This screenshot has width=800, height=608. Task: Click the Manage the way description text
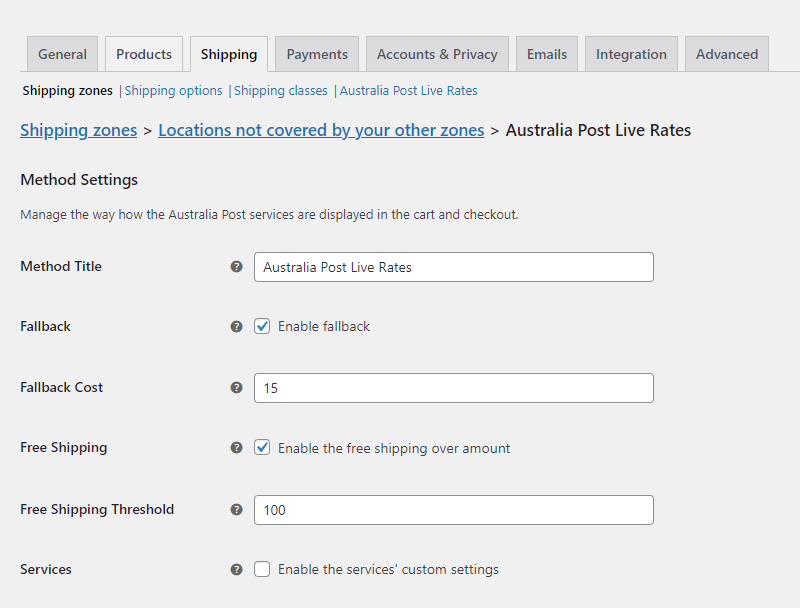[x=269, y=215]
